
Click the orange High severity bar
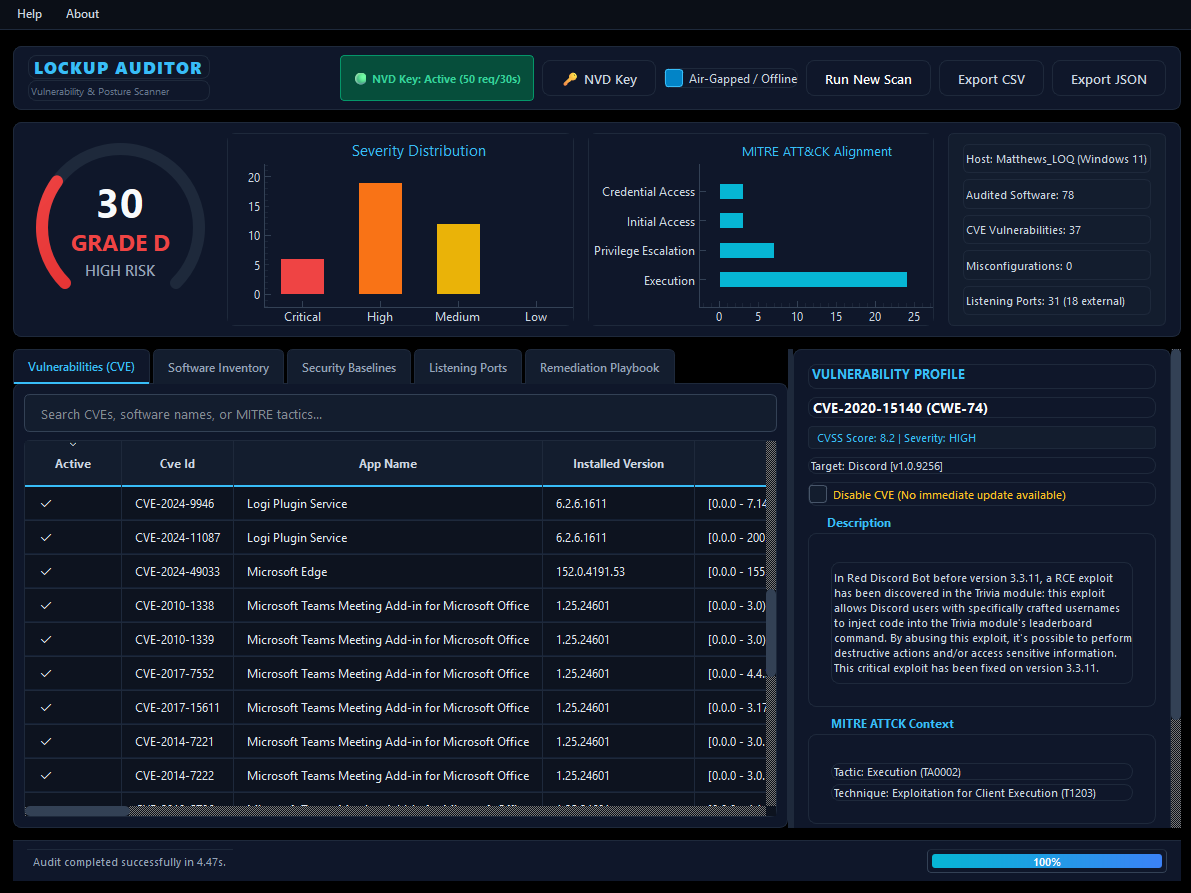[381, 238]
